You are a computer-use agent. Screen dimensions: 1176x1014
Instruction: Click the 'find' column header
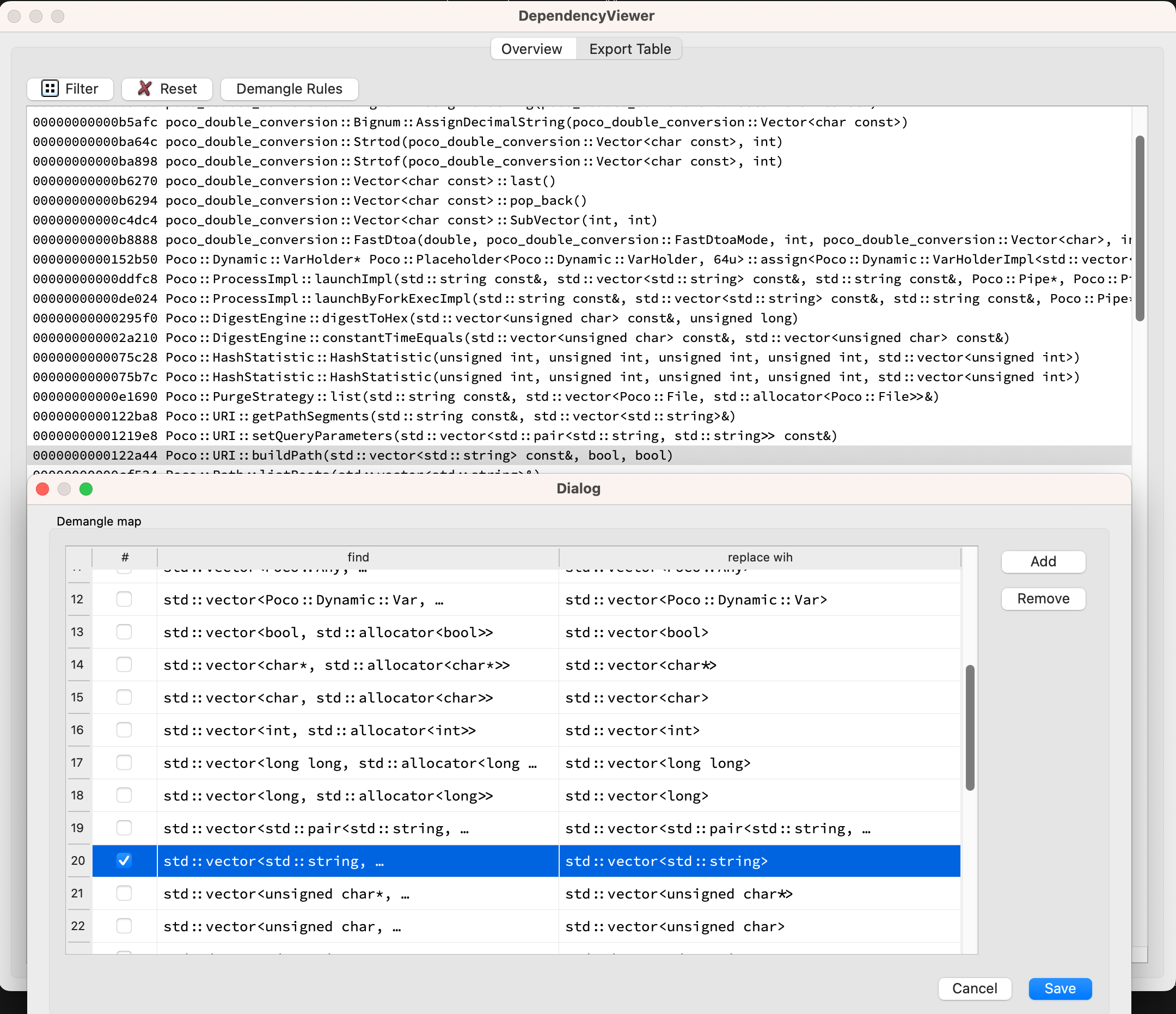point(358,557)
